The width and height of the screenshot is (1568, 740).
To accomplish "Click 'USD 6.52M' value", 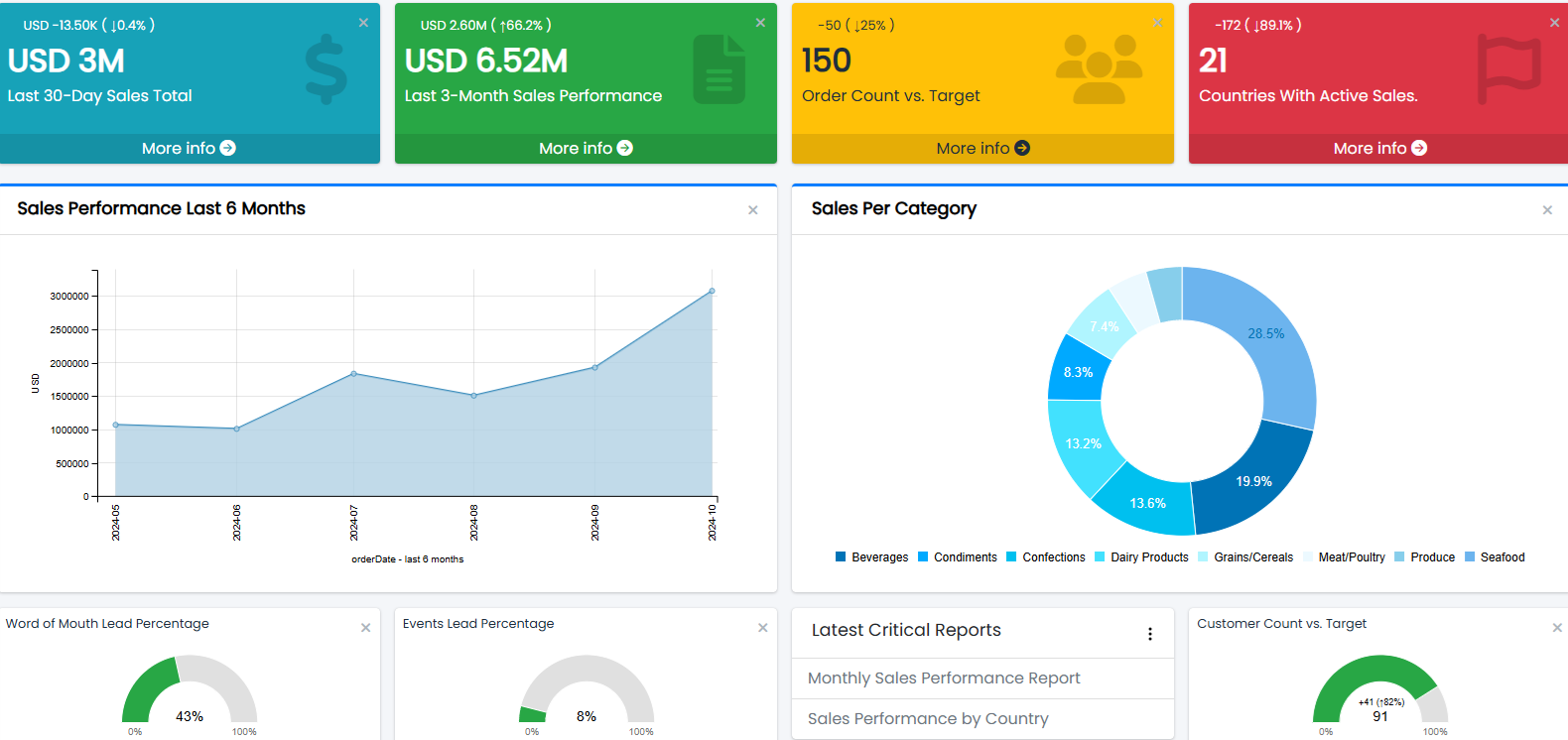I will coord(486,61).
